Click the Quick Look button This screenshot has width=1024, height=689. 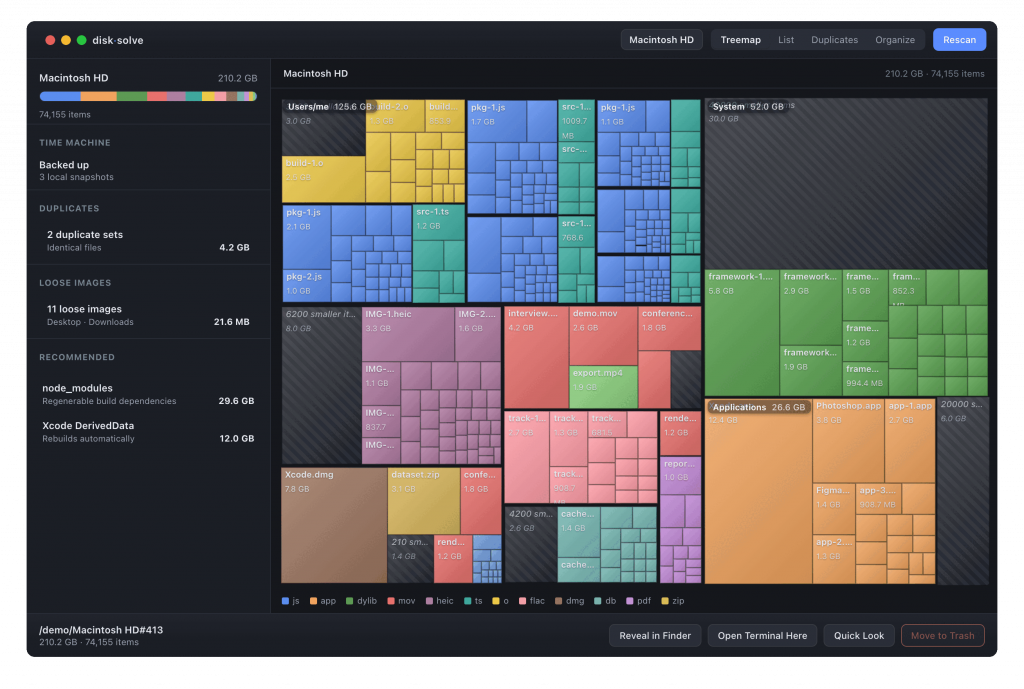pos(858,635)
